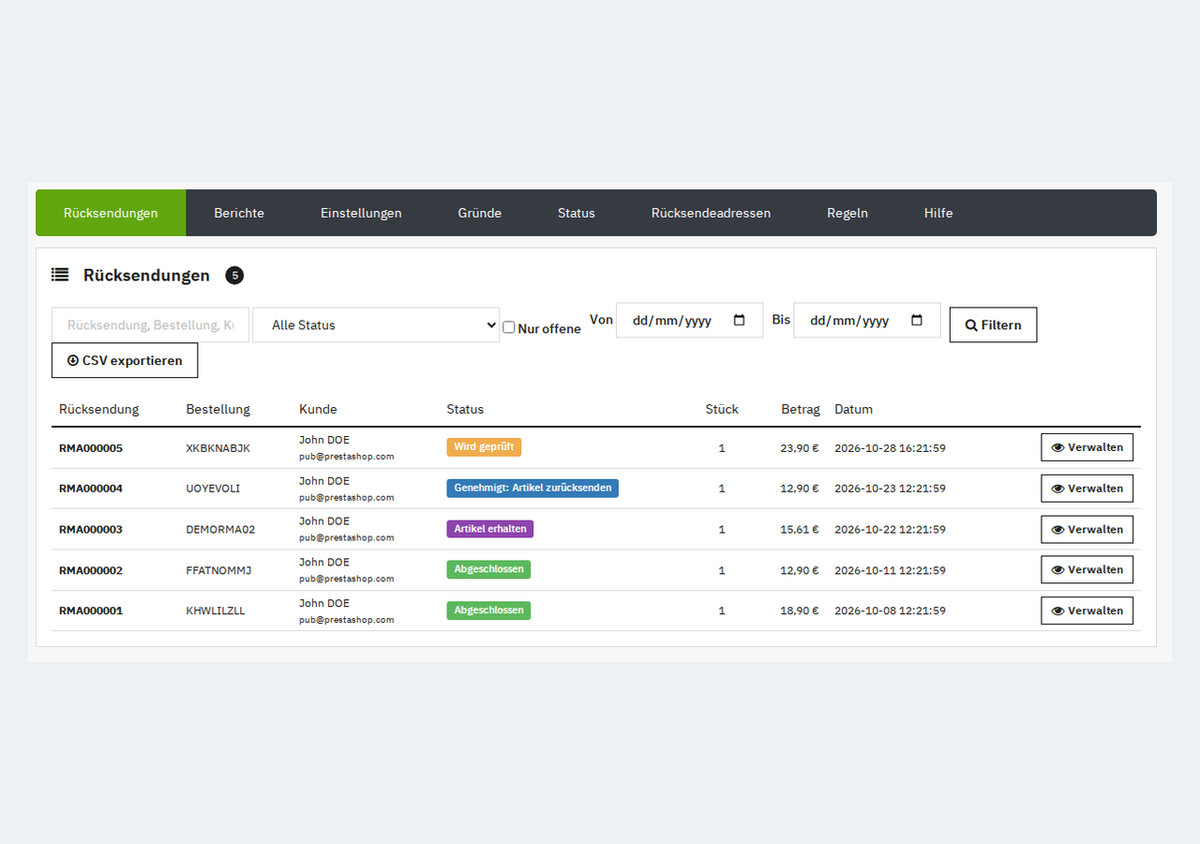Open the calendar picker for Von date
1200x844 pixels.
click(740, 320)
